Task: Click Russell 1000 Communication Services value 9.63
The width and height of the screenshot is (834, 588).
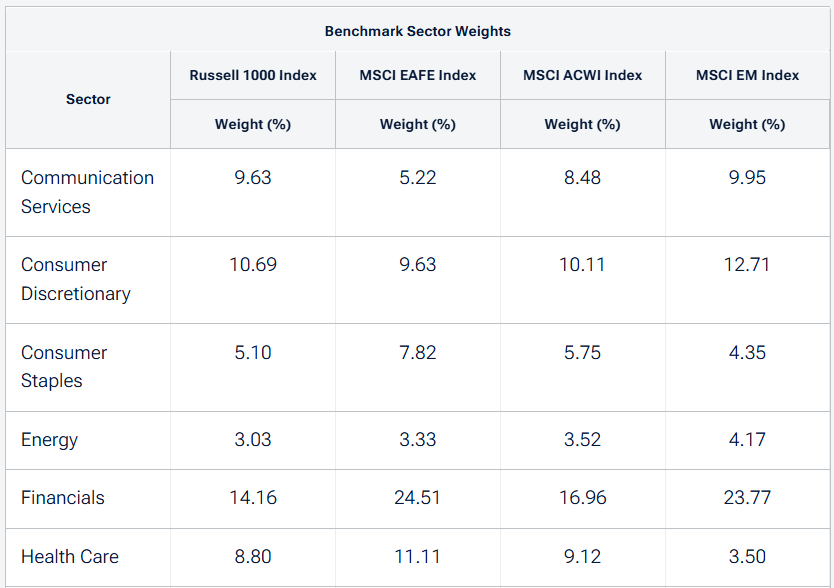Action: click(x=253, y=178)
